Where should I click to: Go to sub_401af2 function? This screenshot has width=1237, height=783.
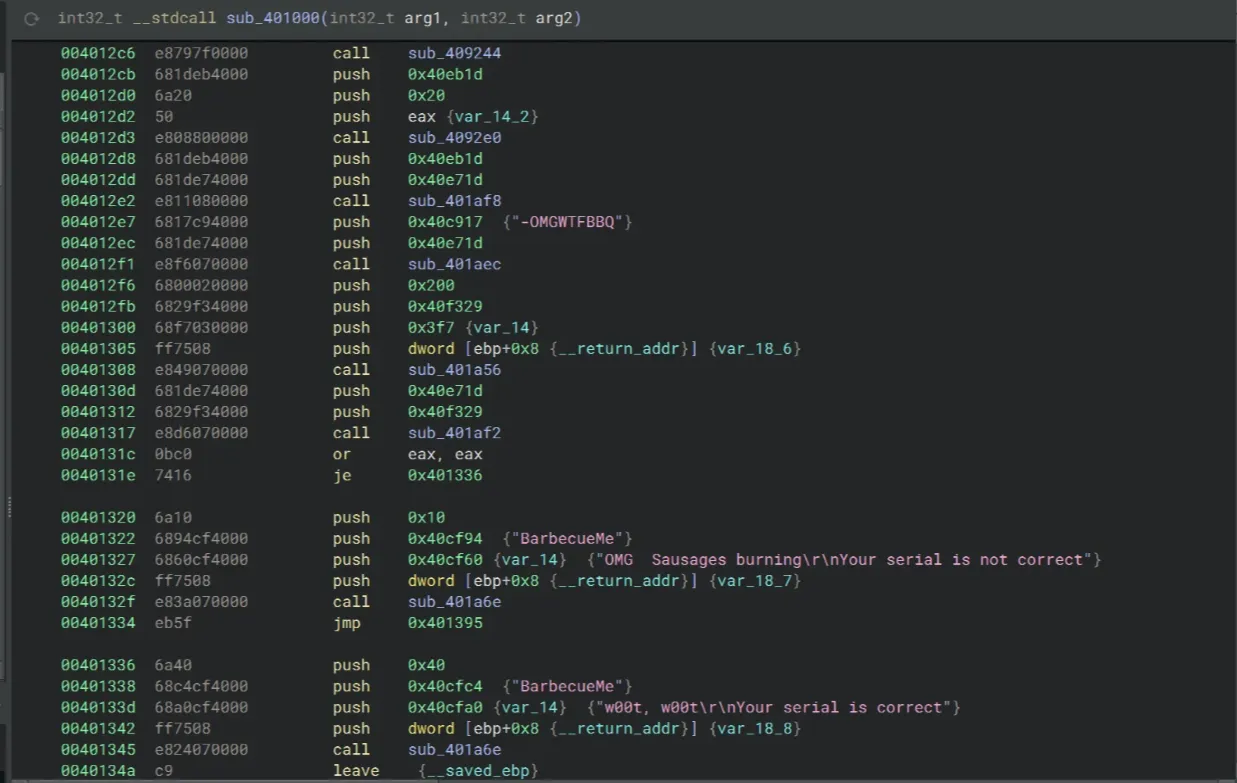(454, 433)
